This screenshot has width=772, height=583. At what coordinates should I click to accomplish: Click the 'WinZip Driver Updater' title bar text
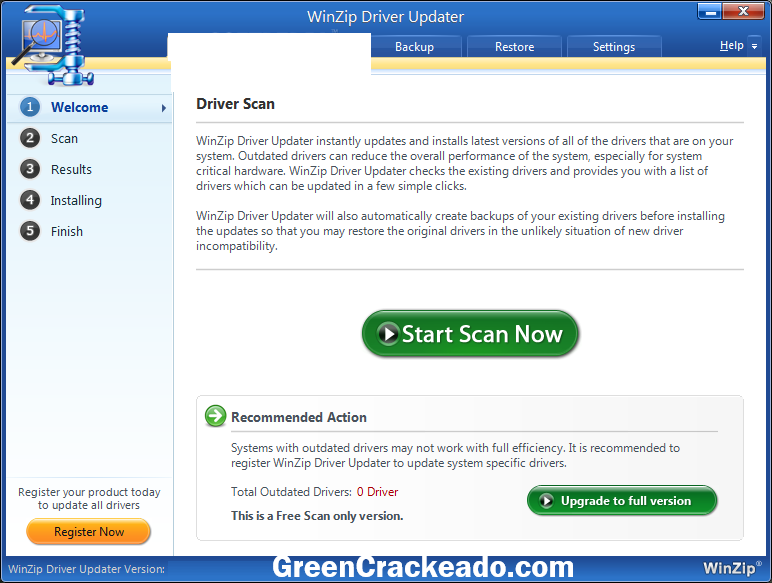tap(386, 17)
